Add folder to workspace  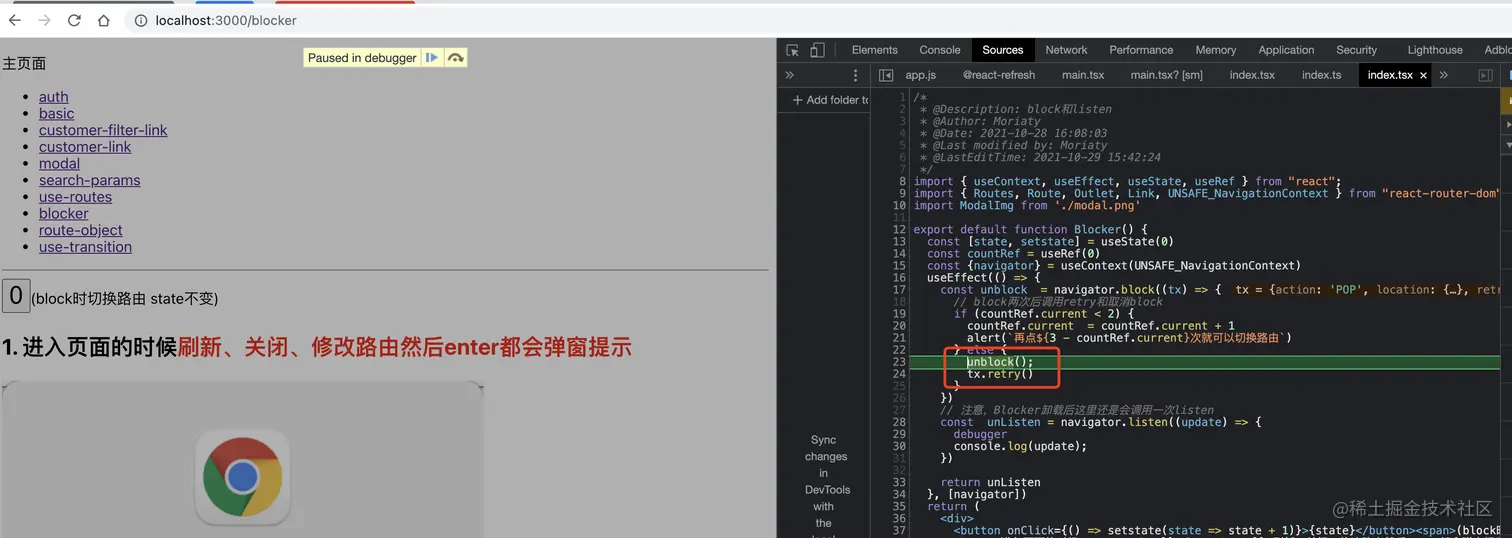tap(830, 100)
